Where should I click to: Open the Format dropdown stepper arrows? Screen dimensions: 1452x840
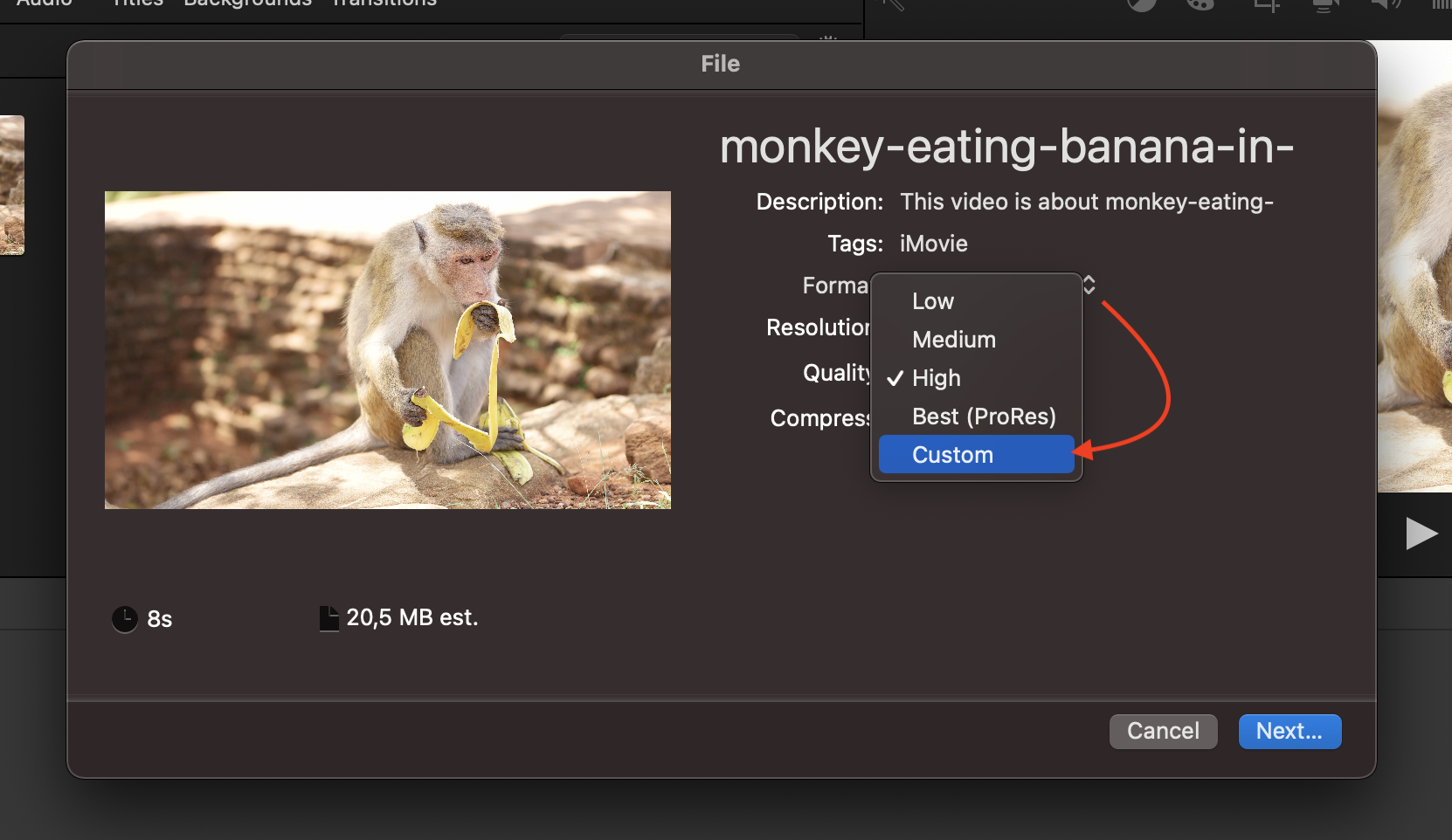(x=1089, y=285)
